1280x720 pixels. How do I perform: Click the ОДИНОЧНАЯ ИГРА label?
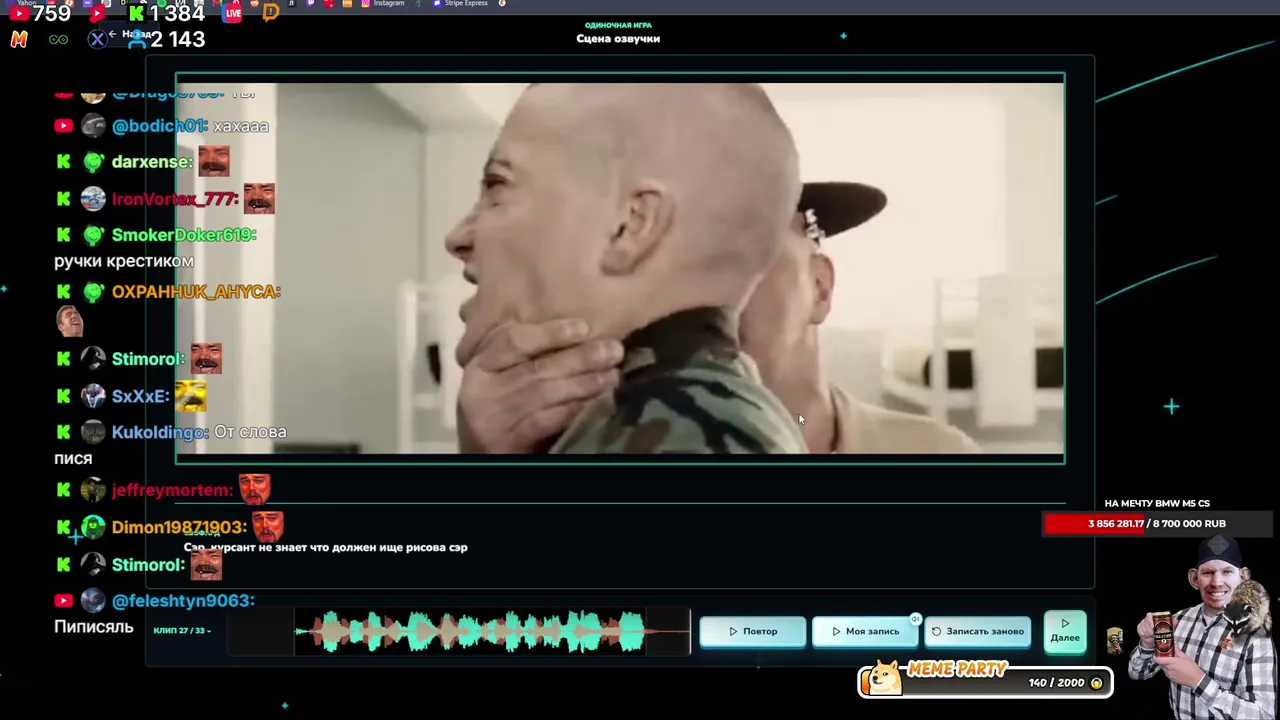point(618,25)
